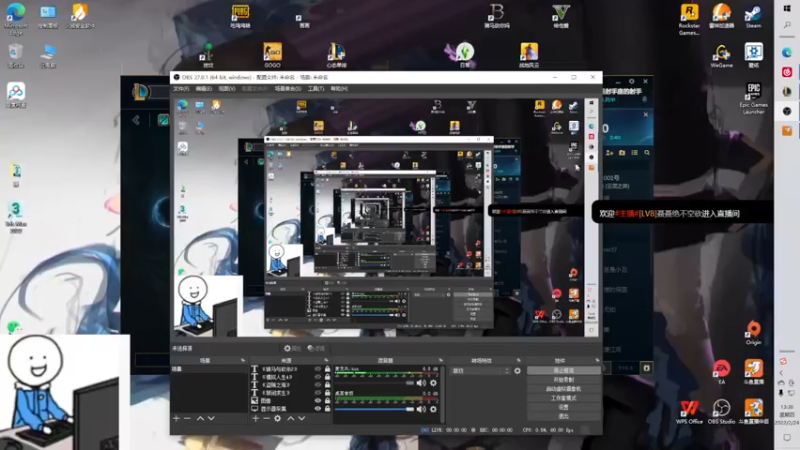Enable 工作室模式 in controls

[563, 398]
